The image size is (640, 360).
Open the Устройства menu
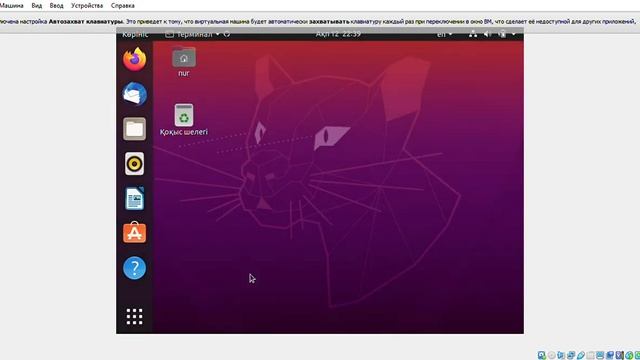pyautogui.click(x=87, y=6)
